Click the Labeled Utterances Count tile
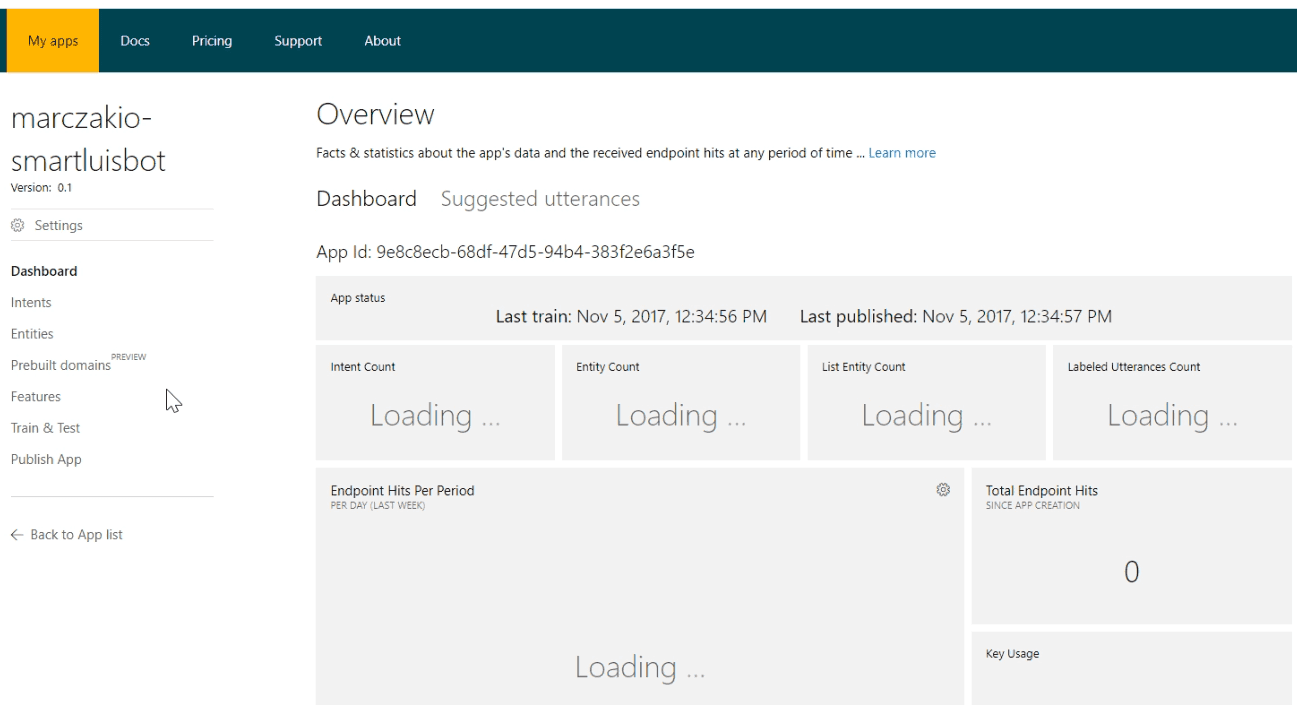The image size is (1297, 705). click(x=1172, y=403)
